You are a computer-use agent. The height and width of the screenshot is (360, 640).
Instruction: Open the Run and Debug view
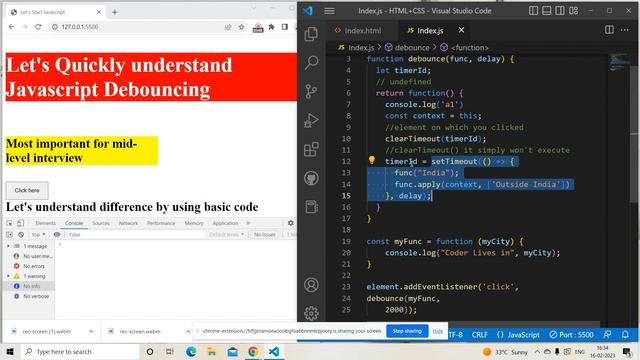pyautogui.click(x=311, y=120)
